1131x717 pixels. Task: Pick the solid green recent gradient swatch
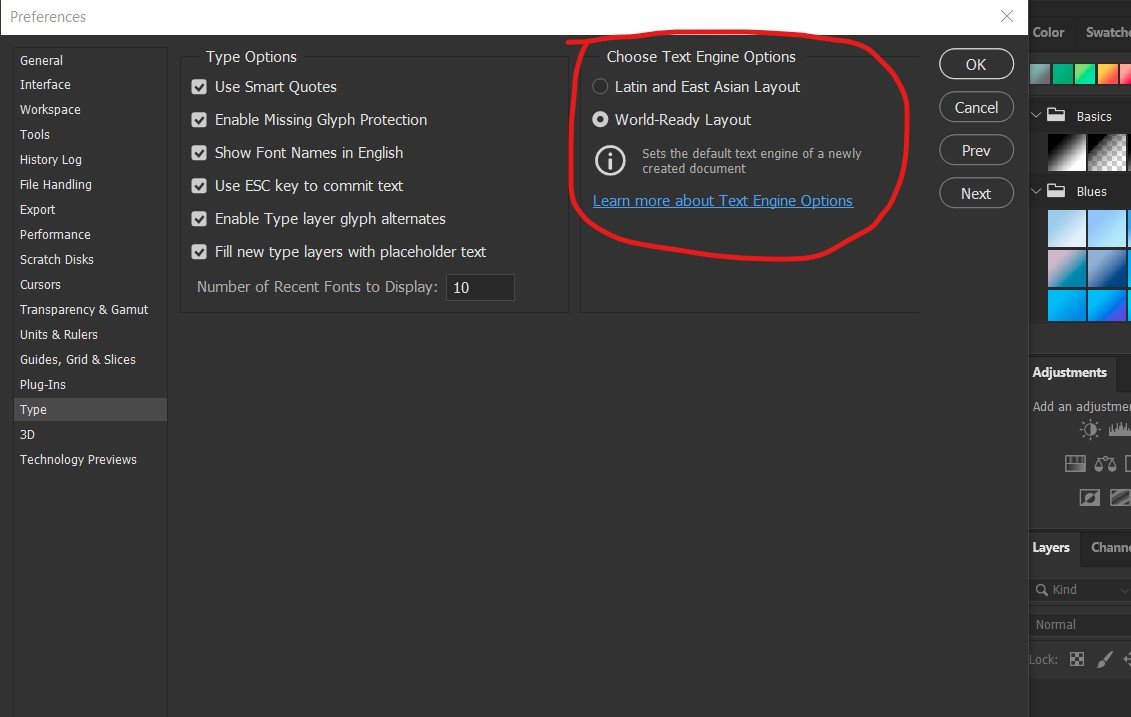coord(1062,74)
